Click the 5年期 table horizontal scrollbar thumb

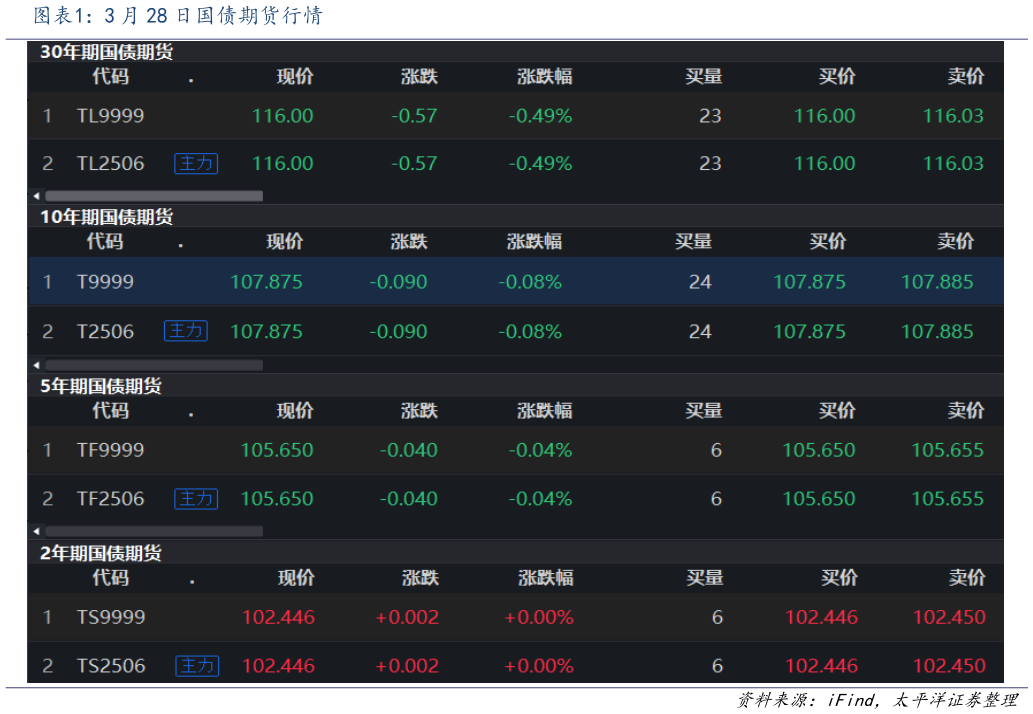(x=153, y=531)
